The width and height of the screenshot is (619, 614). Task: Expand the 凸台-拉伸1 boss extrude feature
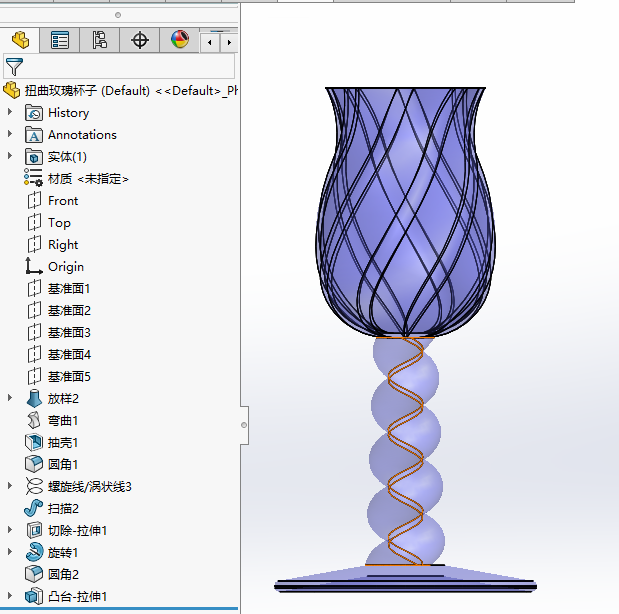pyautogui.click(x=10, y=596)
